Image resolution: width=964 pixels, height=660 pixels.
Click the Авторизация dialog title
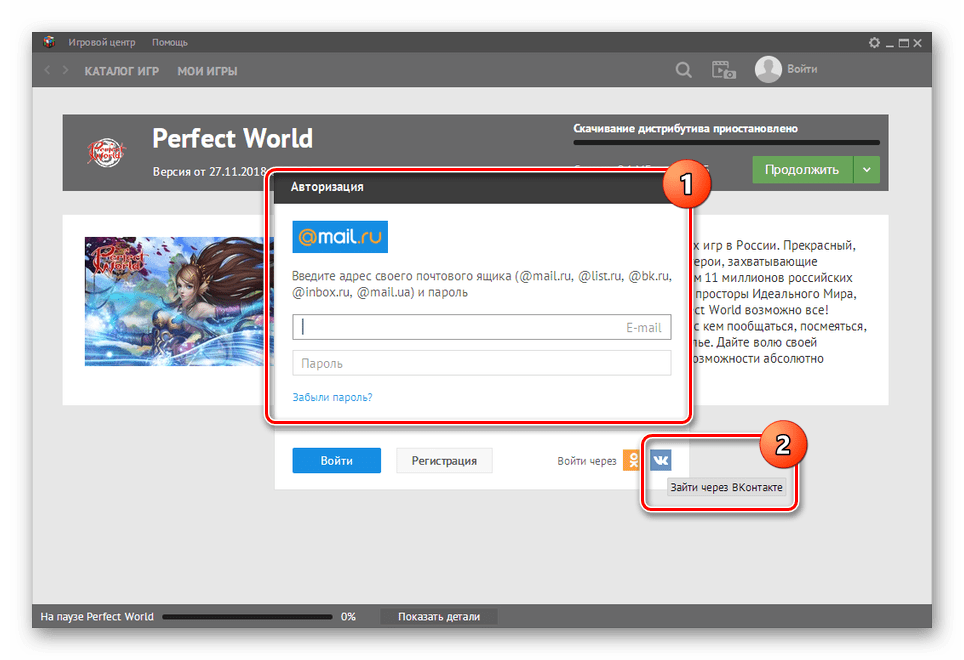point(326,187)
